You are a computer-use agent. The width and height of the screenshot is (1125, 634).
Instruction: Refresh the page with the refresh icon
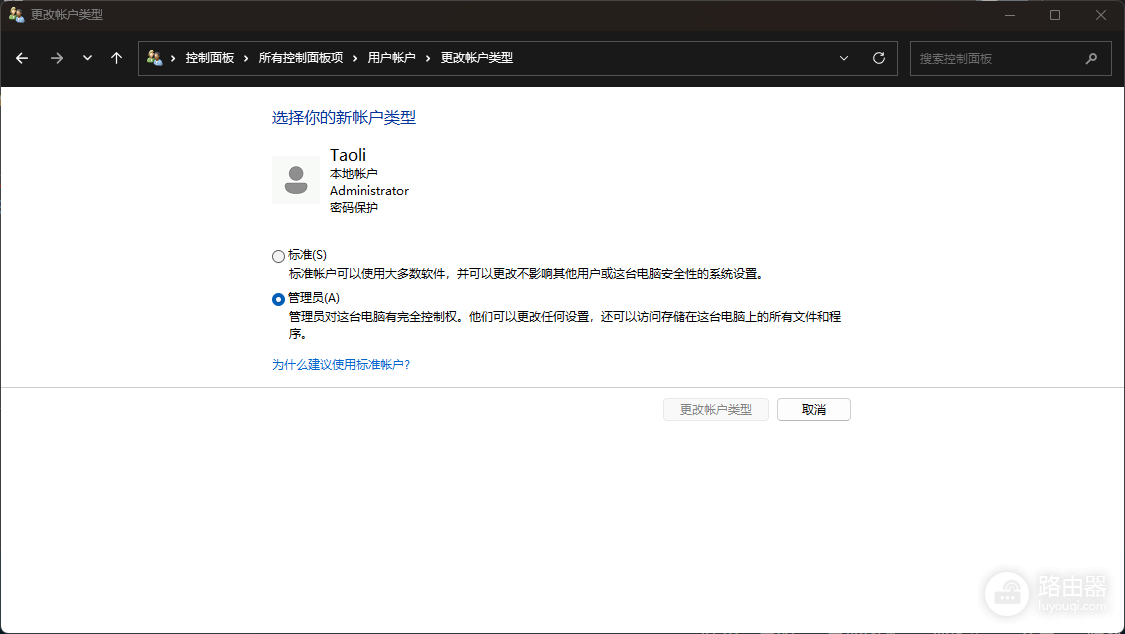click(878, 58)
